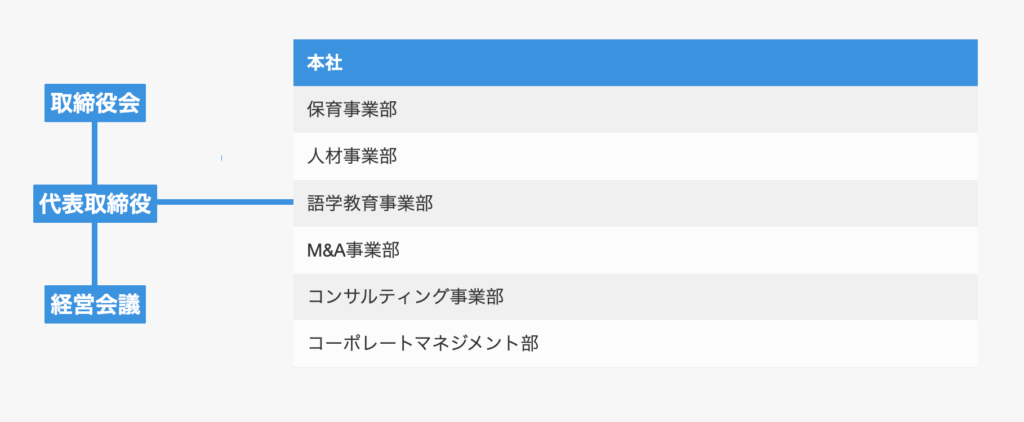Click the gray margin left of 代表取締役 box

tap(15, 204)
